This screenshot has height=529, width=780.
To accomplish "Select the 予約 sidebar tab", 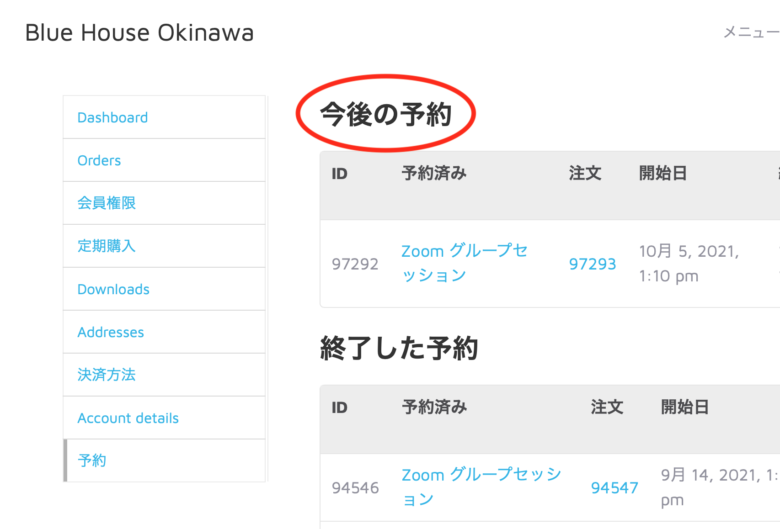I will [92, 461].
